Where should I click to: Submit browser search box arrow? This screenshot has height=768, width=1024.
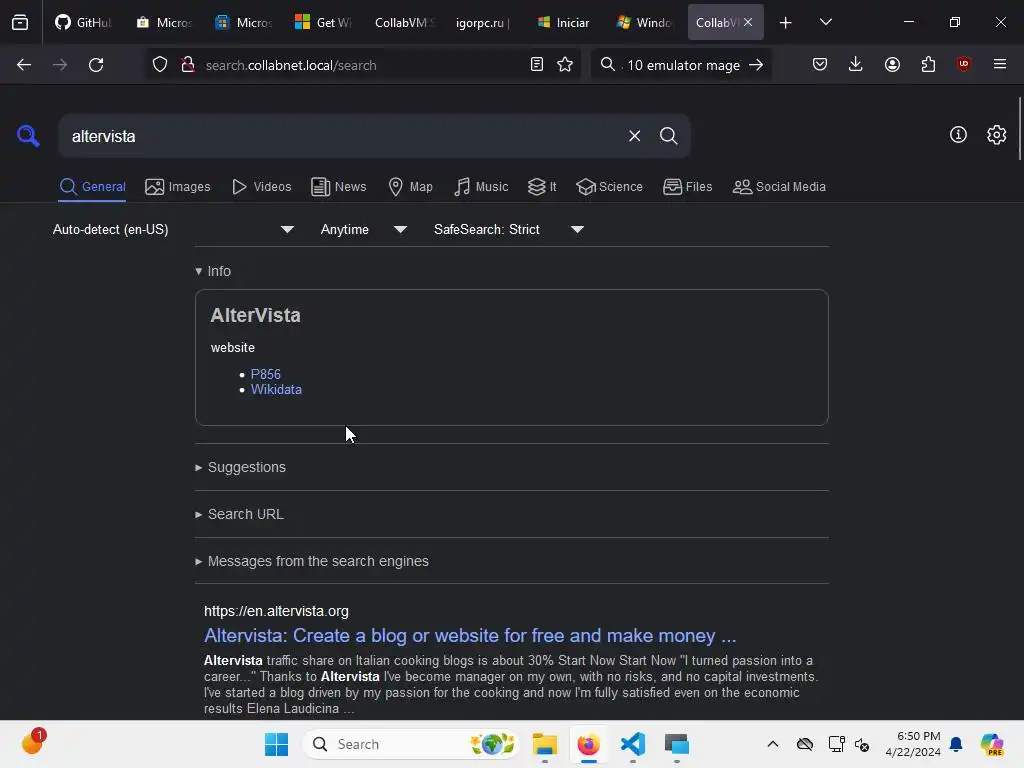point(756,65)
